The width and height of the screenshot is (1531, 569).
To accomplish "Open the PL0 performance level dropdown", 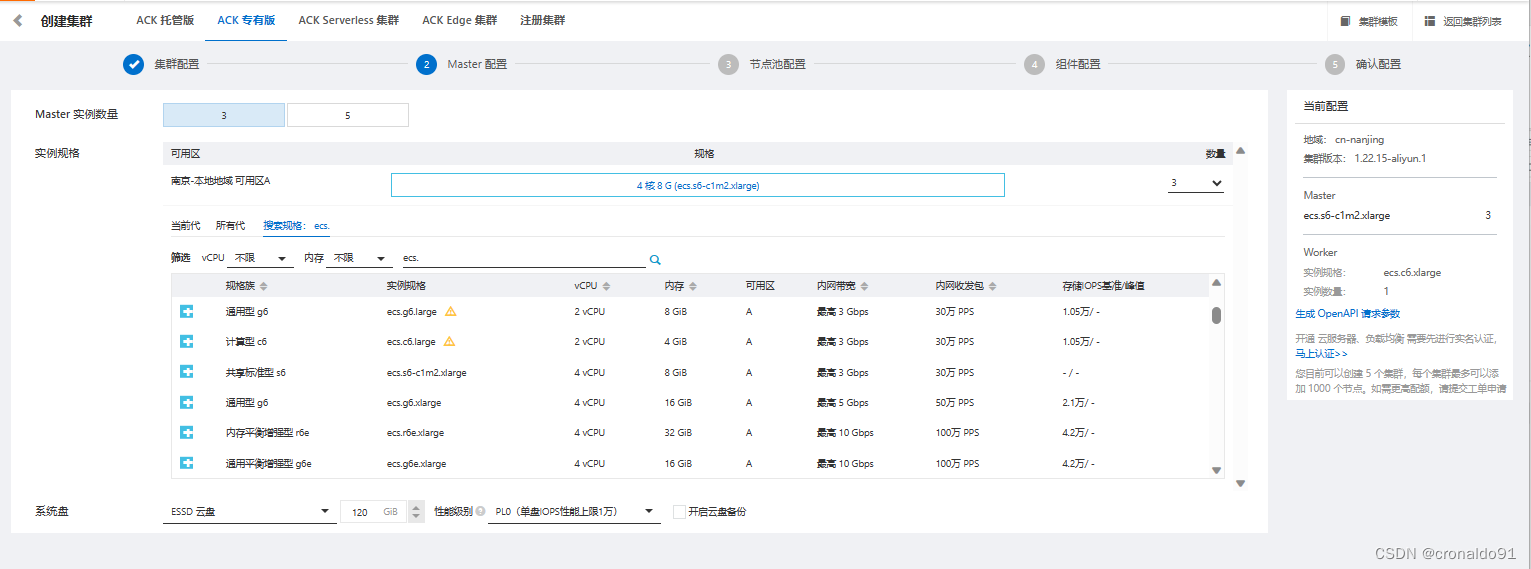I will click(574, 512).
